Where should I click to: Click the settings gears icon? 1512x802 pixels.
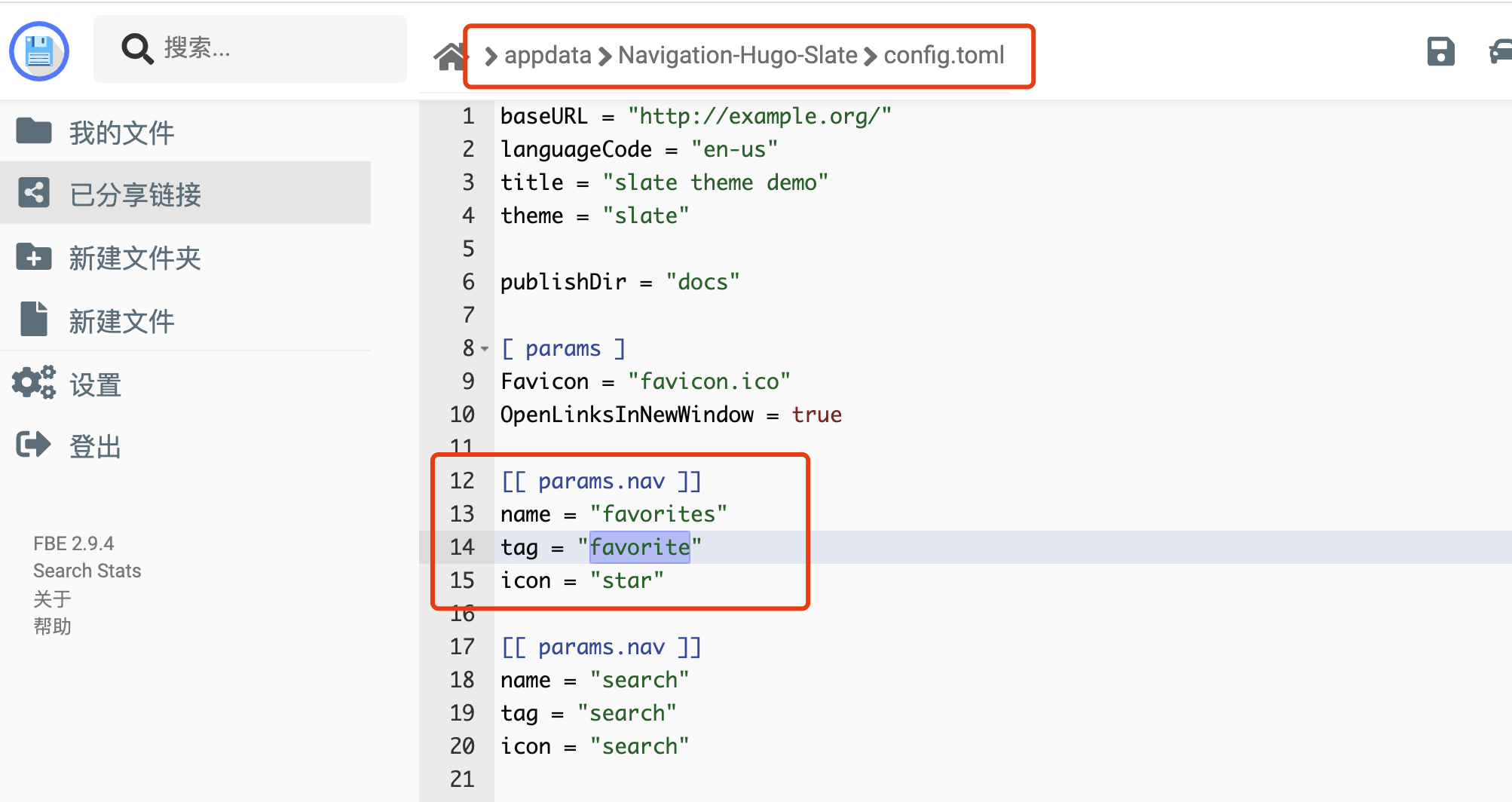pos(34,383)
